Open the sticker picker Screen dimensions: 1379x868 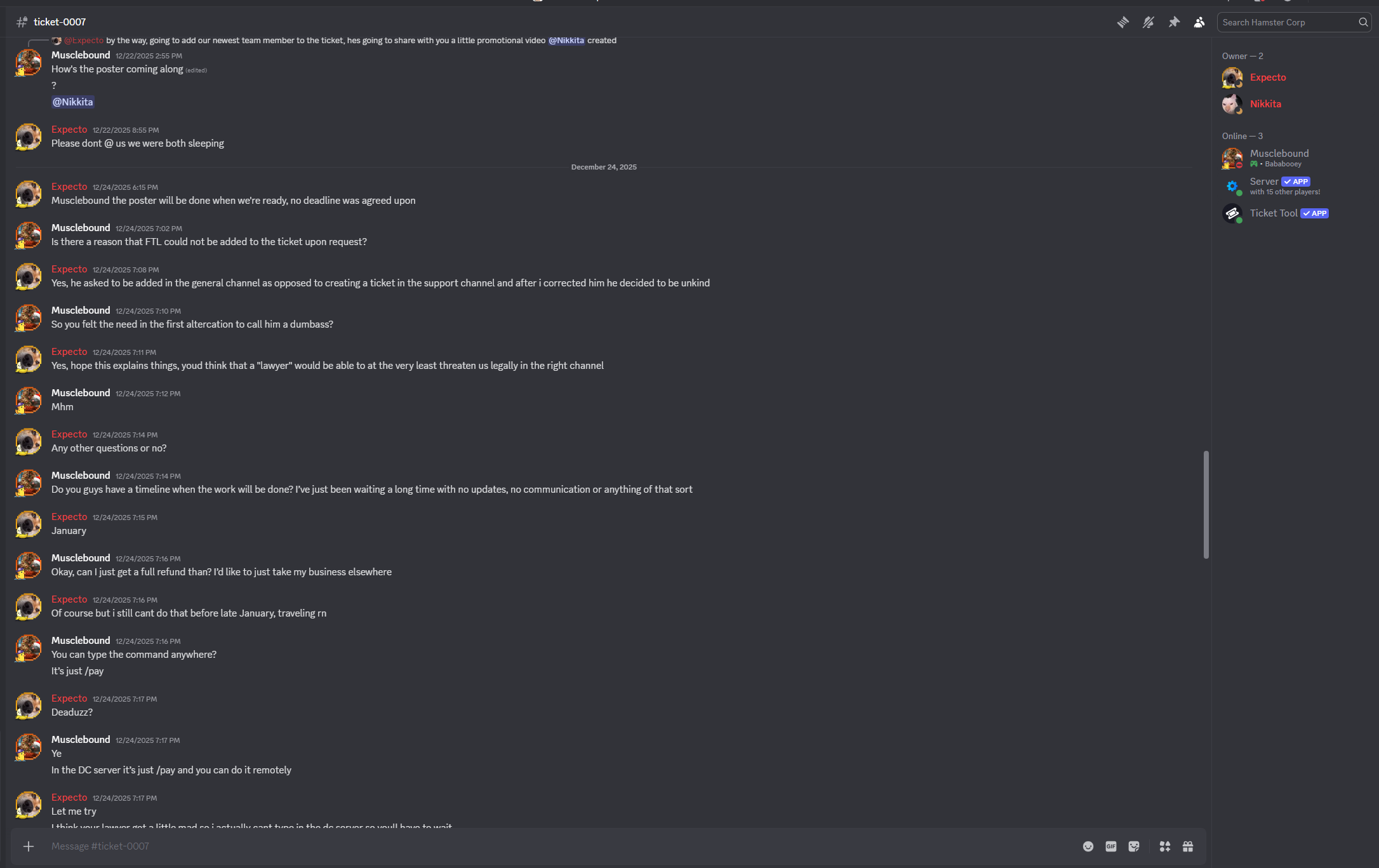(x=1134, y=846)
